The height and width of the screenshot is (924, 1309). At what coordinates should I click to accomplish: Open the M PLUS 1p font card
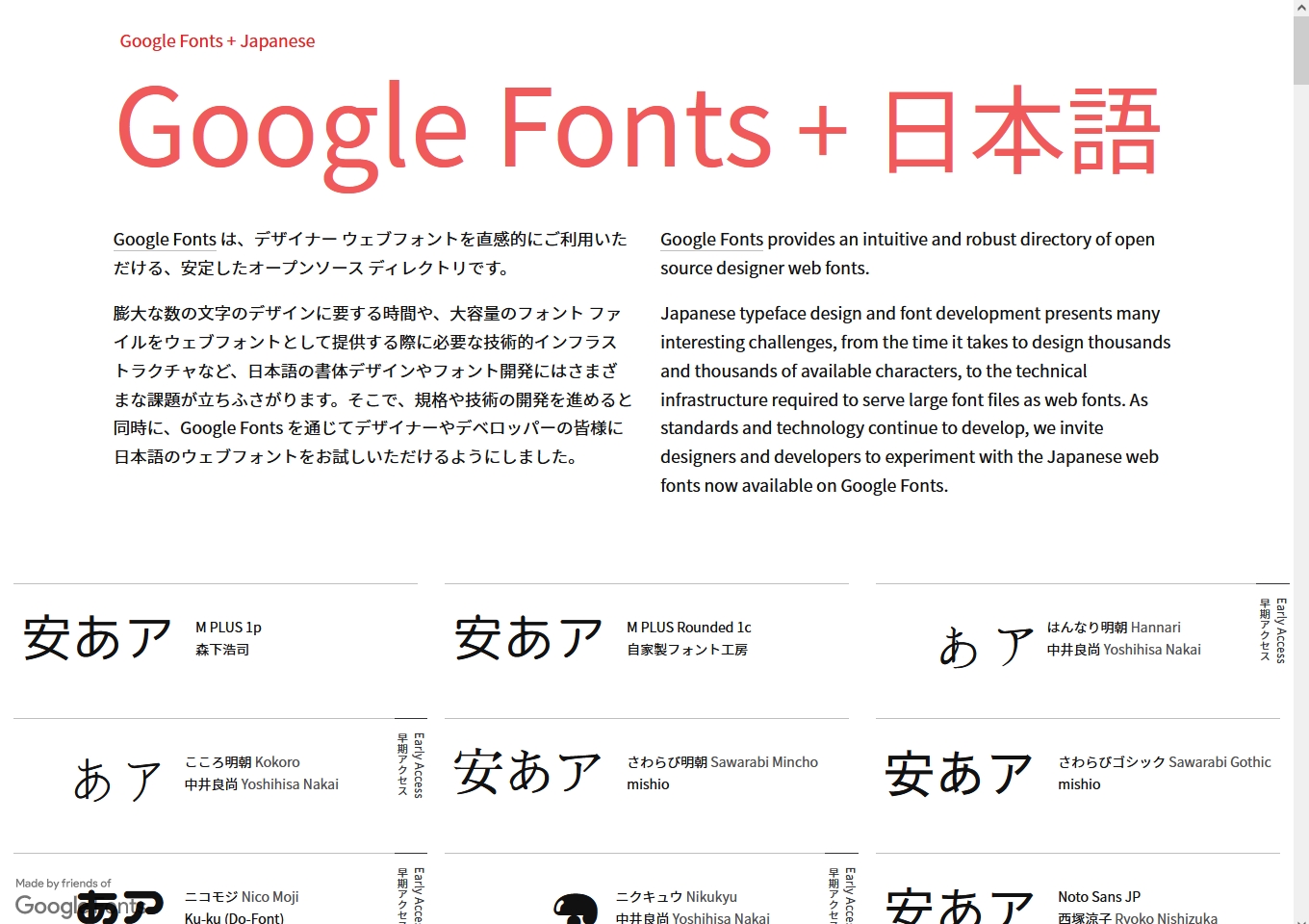coord(216,651)
